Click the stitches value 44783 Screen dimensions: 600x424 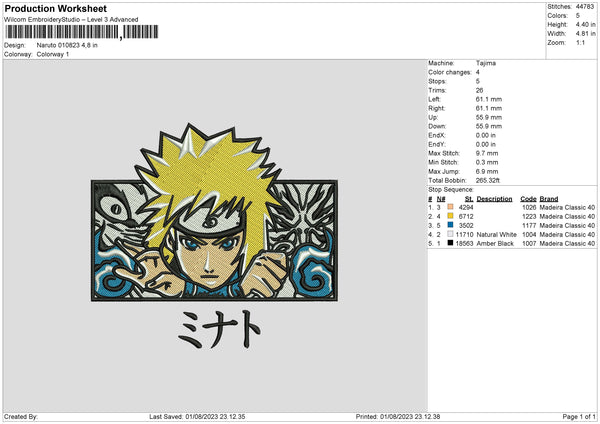(585, 7)
